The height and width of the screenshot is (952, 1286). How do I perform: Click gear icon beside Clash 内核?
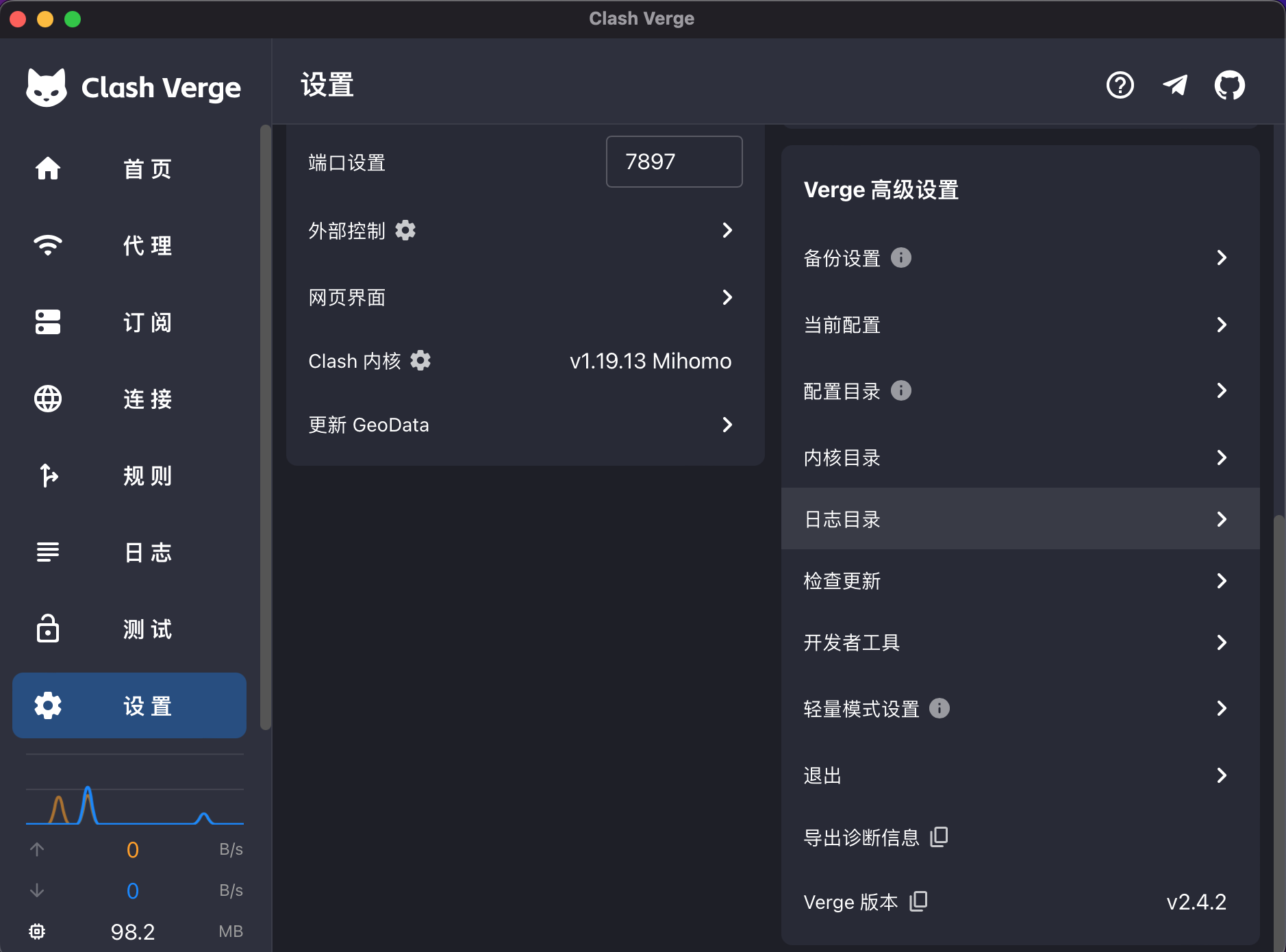420,361
